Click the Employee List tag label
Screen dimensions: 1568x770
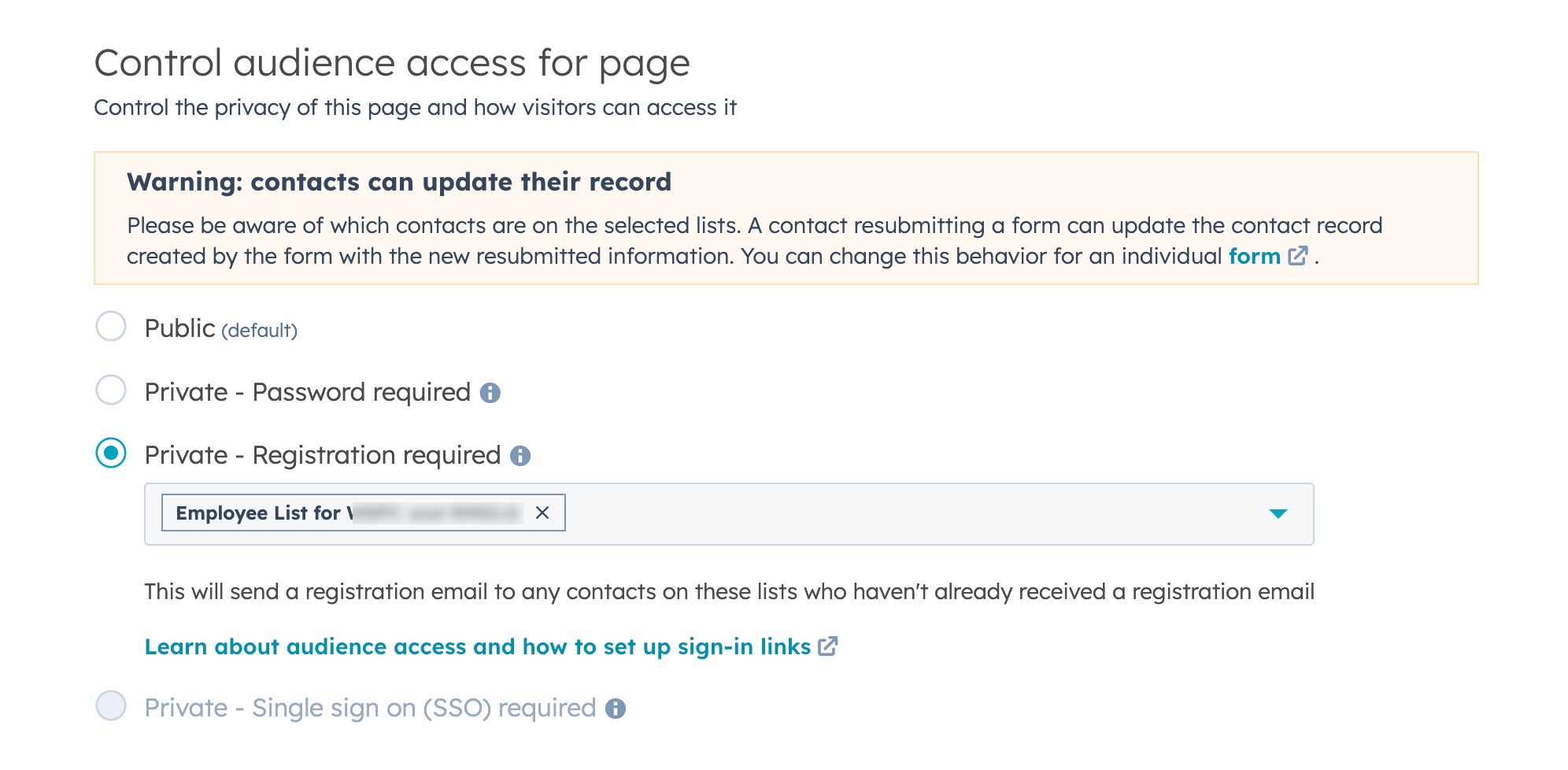[260, 513]
